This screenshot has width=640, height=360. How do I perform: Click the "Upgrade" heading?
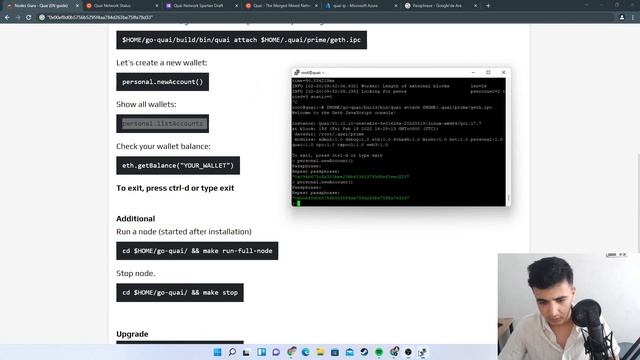click(132, 334)
